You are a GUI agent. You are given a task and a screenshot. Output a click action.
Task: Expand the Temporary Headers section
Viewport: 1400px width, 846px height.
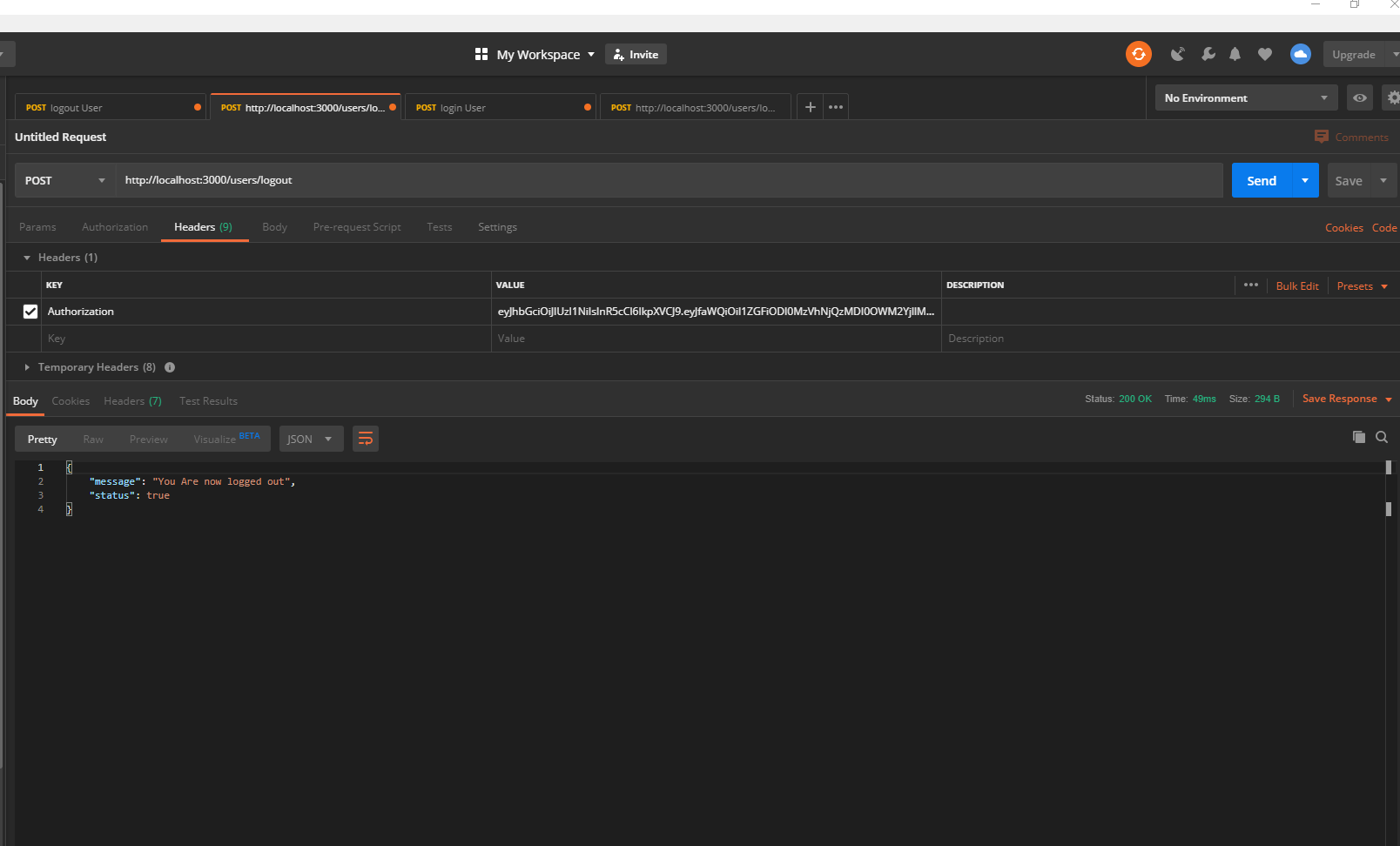(26, 366)
